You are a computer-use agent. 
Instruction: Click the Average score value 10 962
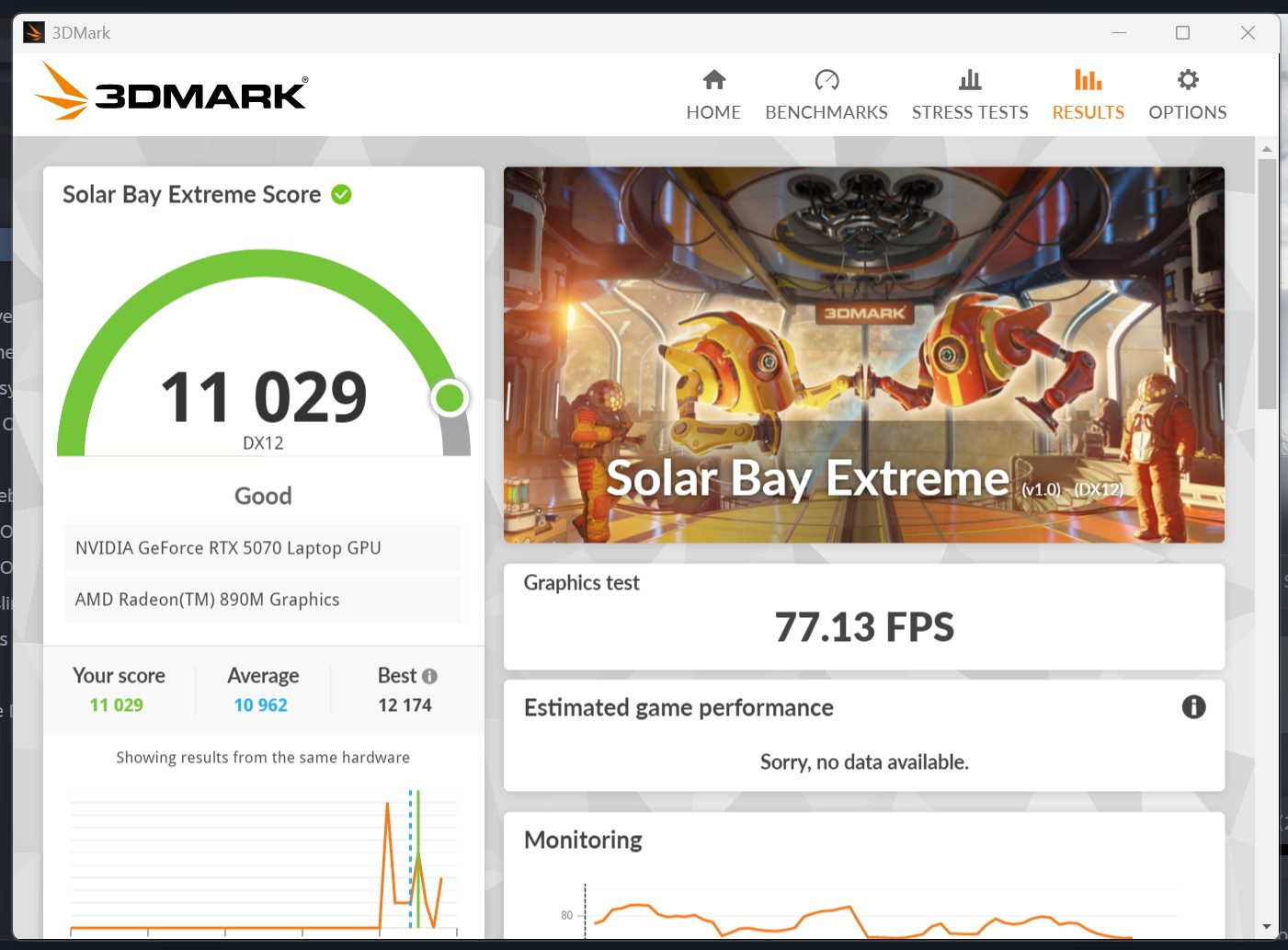coord(260,705)
